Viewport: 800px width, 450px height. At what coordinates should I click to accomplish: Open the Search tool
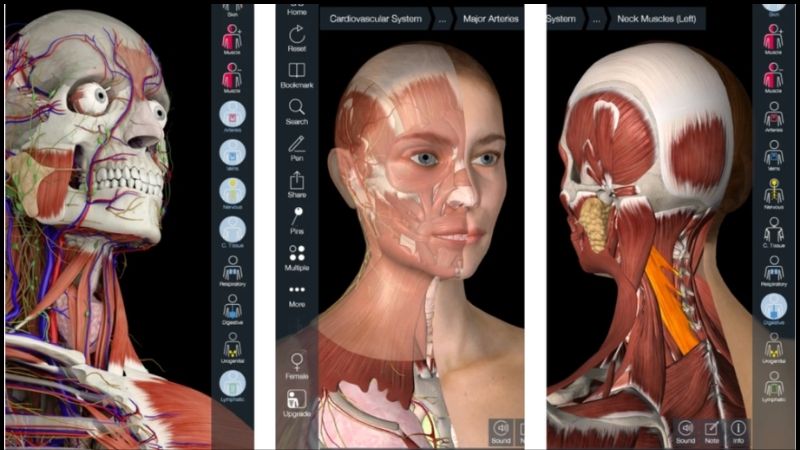(x=297, y=112)
